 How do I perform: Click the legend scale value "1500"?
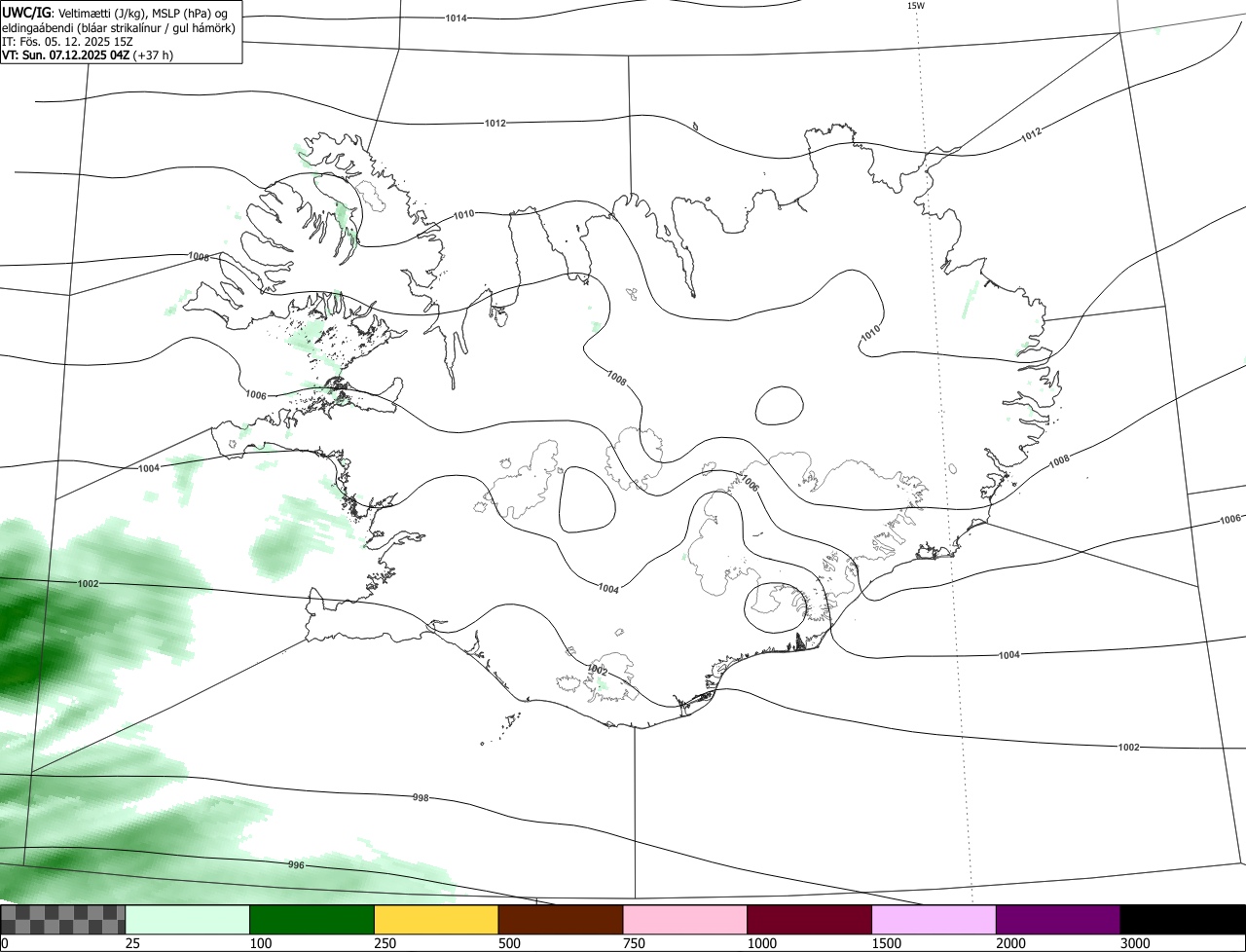coord(887,943)
